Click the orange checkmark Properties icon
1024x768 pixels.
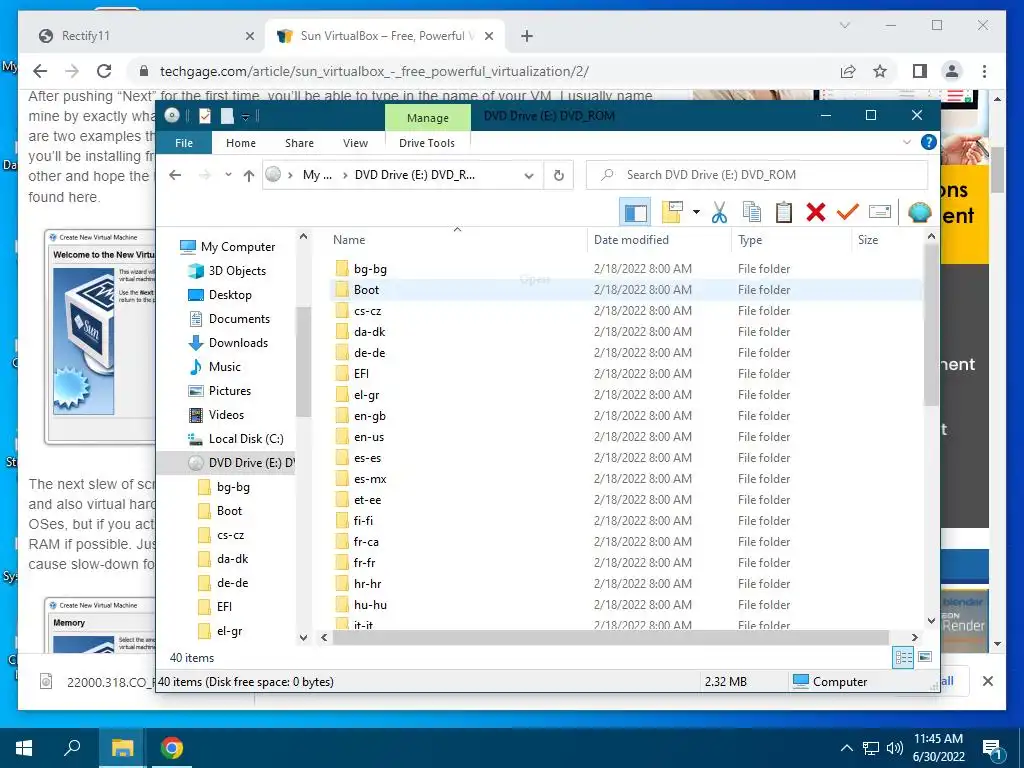pos(848,212)
